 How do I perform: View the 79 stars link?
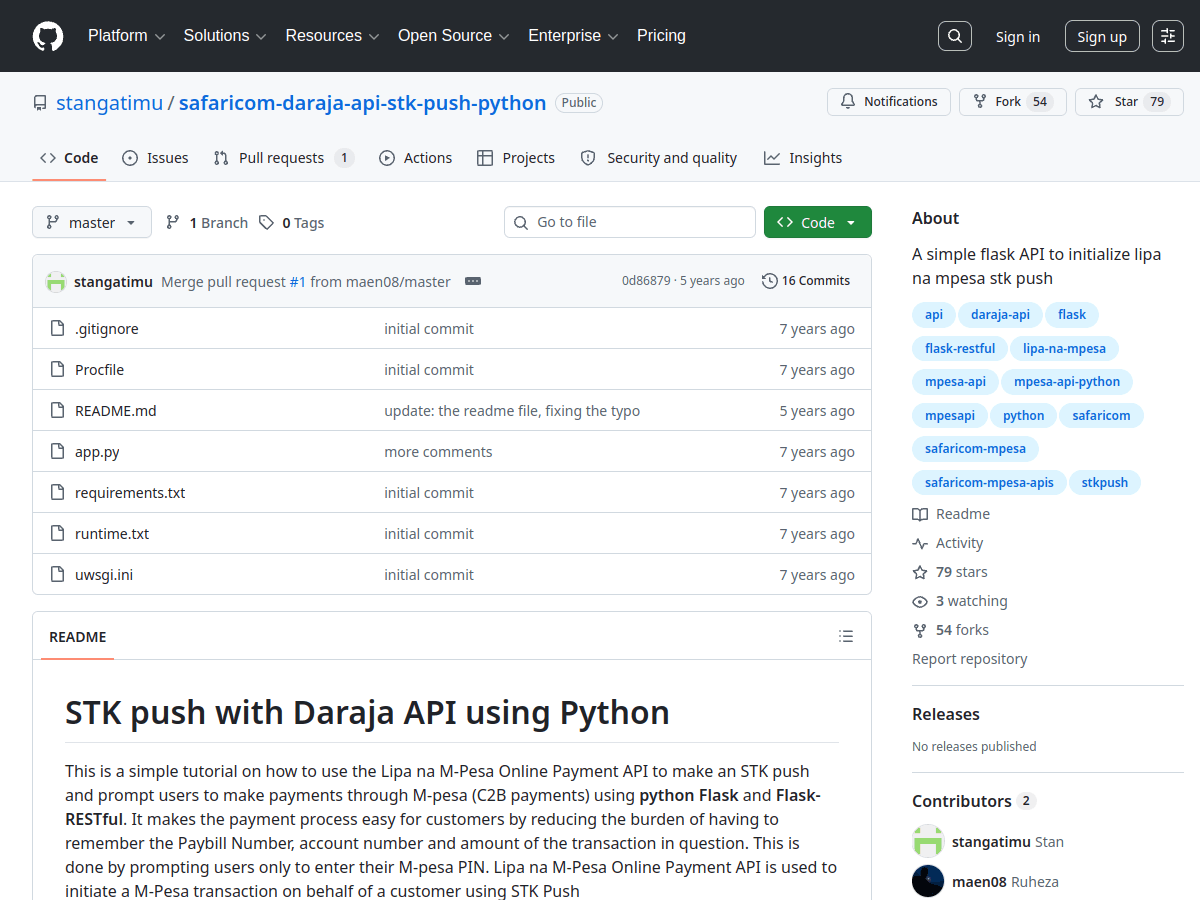[x=950, y=572]
